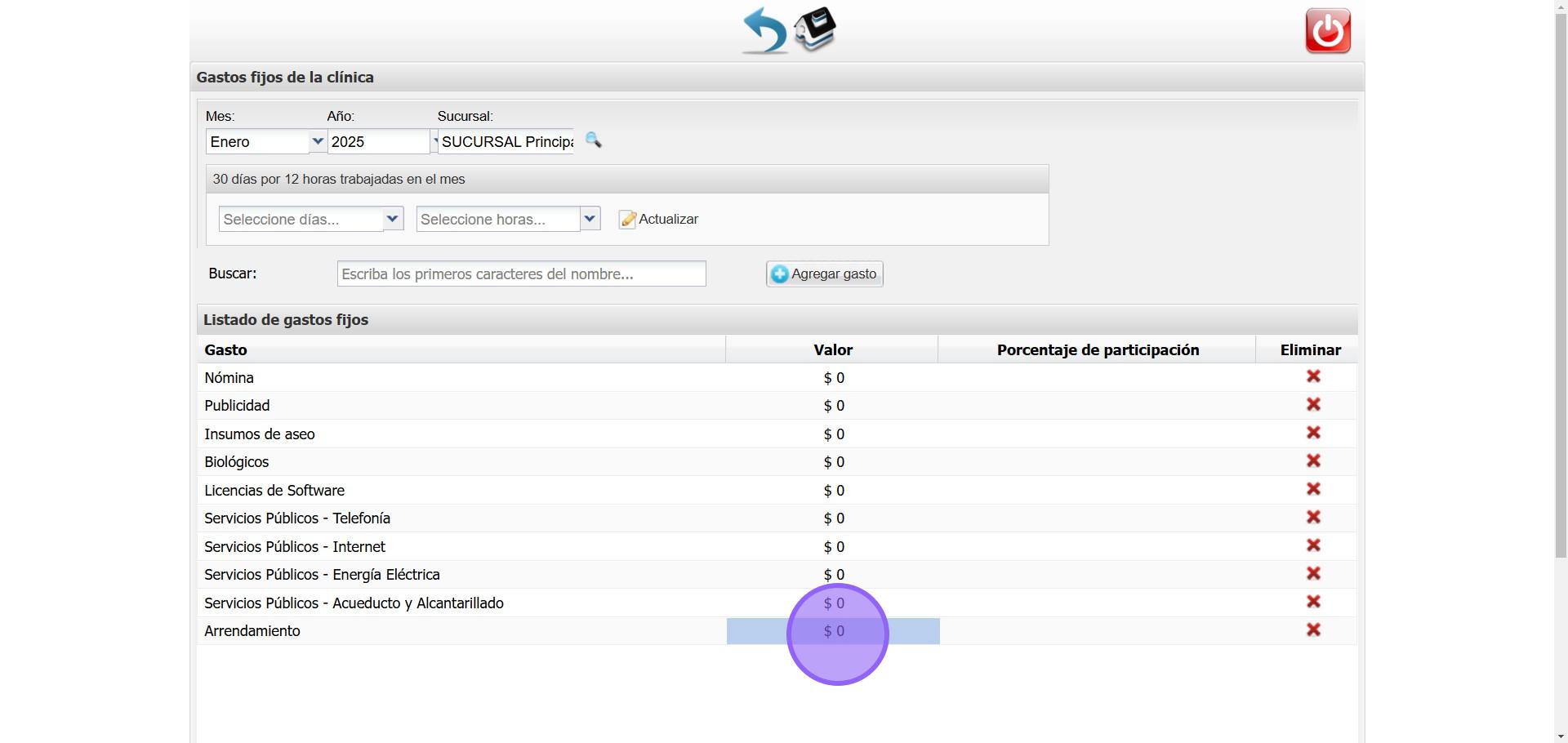The height and width of the screenshot is (743, 1568).
Task: Click the Actualizar button
Action: click(x=659, y=220)
